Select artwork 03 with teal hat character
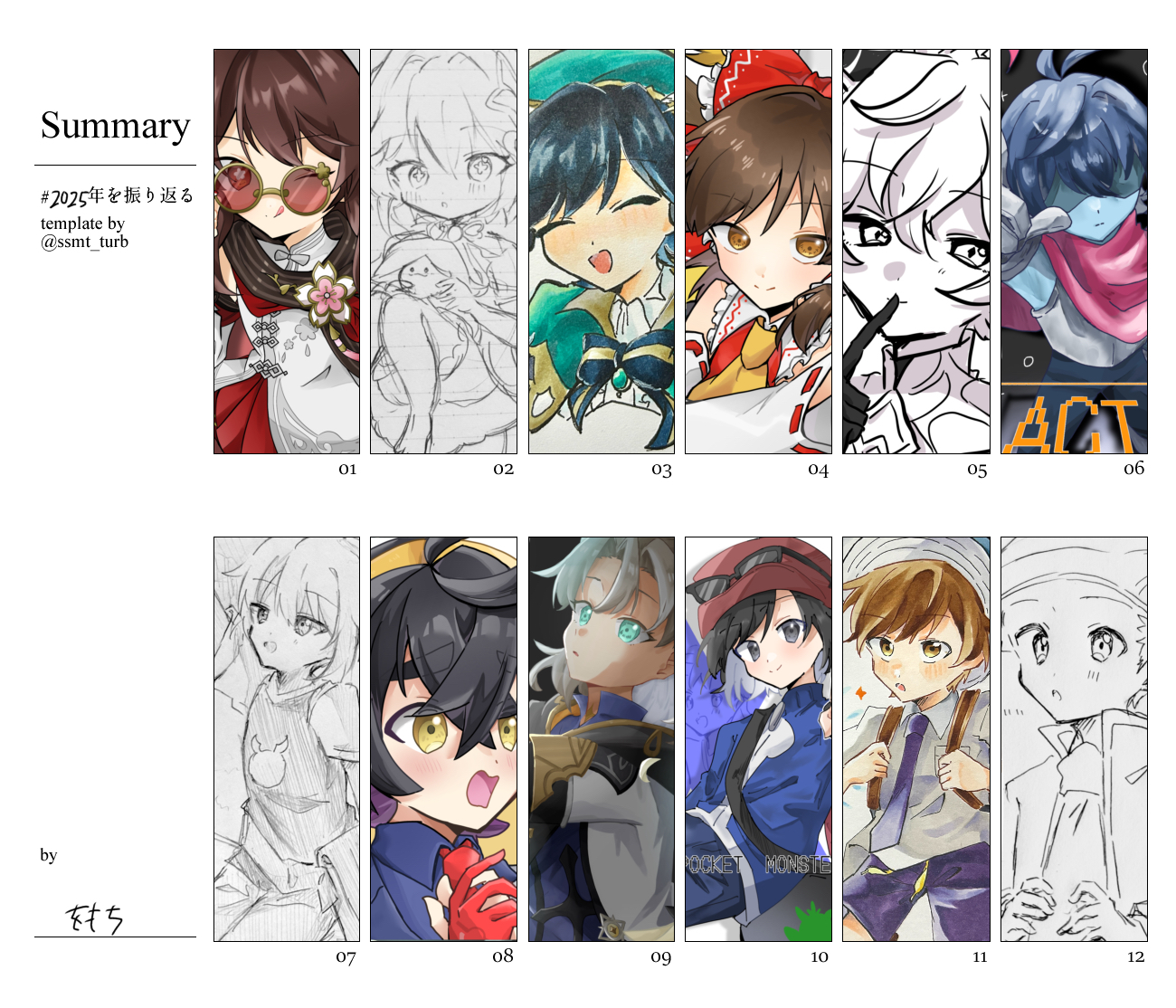This screenshot has width=1176, height=1008. 602,252
